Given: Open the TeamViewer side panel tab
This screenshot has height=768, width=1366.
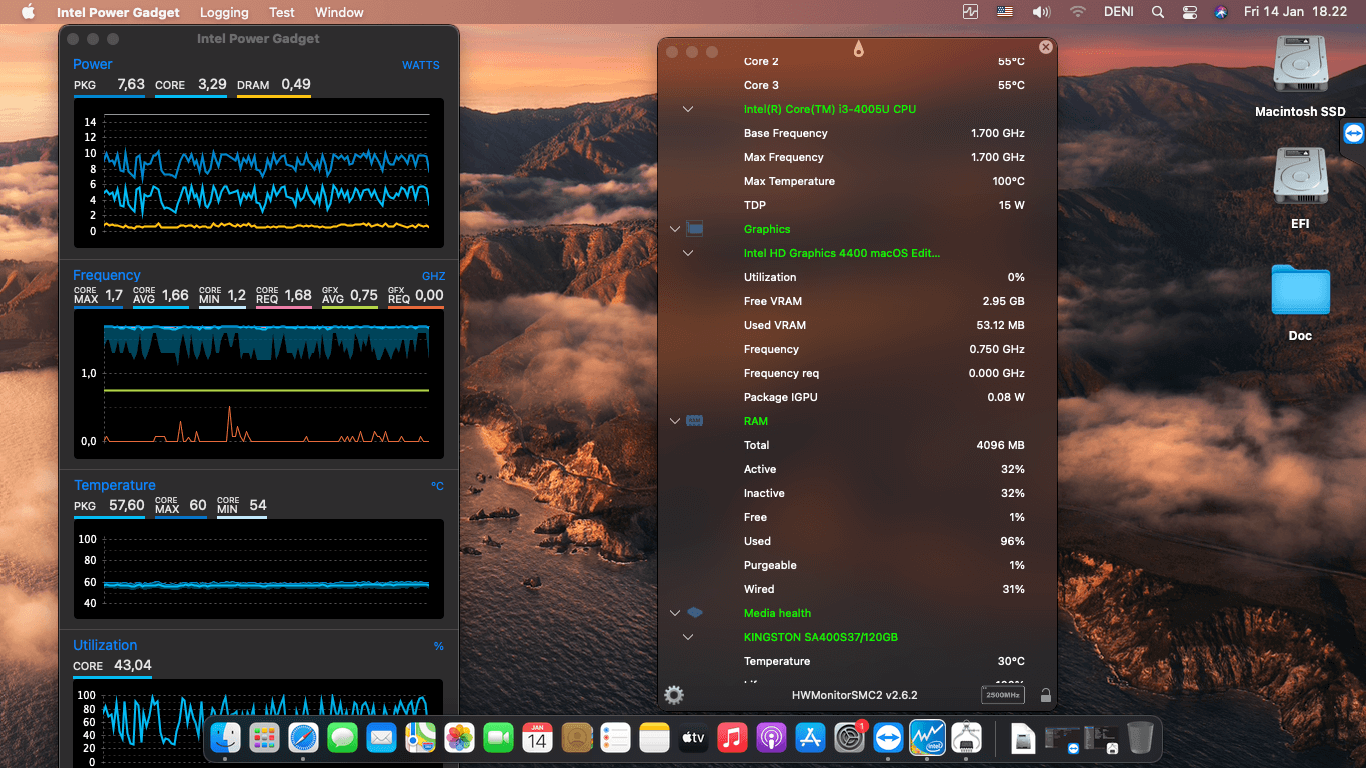Looking at the screenshot, I should click(x=1353, y=133).
